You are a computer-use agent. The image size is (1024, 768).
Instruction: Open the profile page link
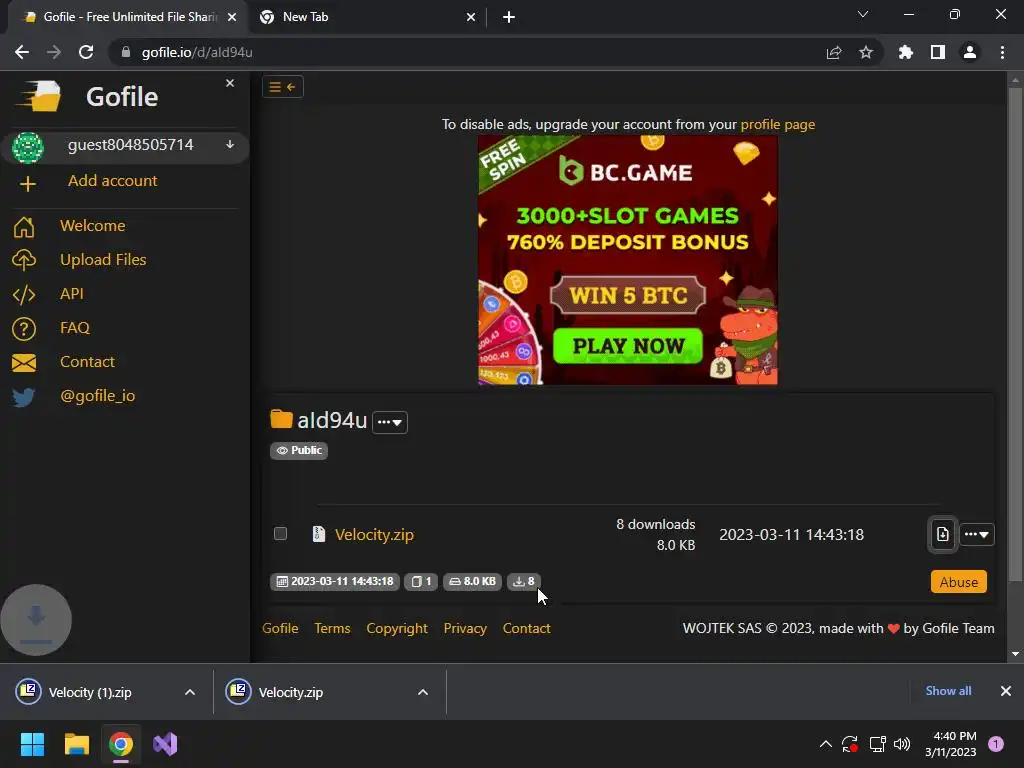pyautogui.click(x=778, y=124)
